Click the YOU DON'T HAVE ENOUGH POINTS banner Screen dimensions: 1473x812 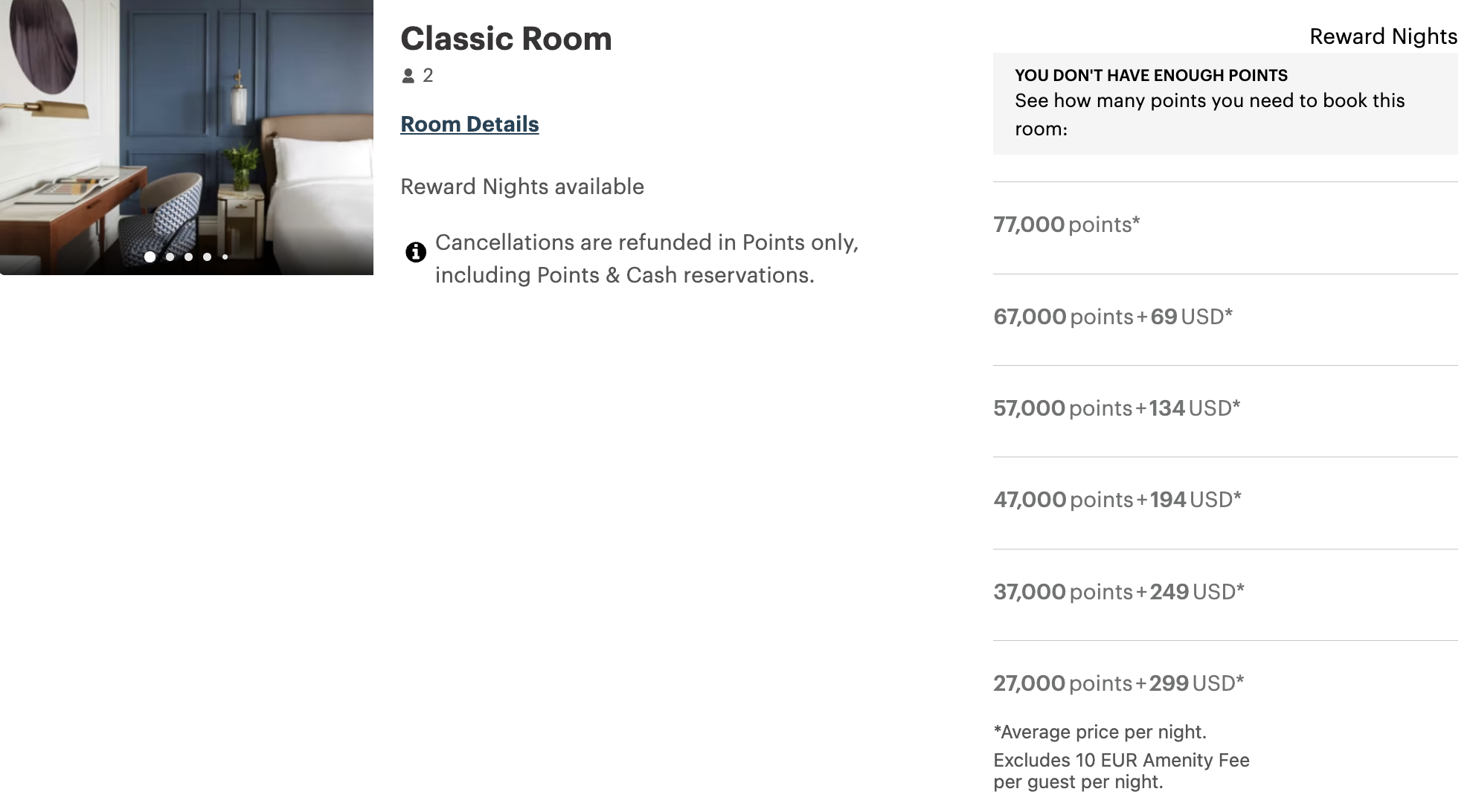1150,75
